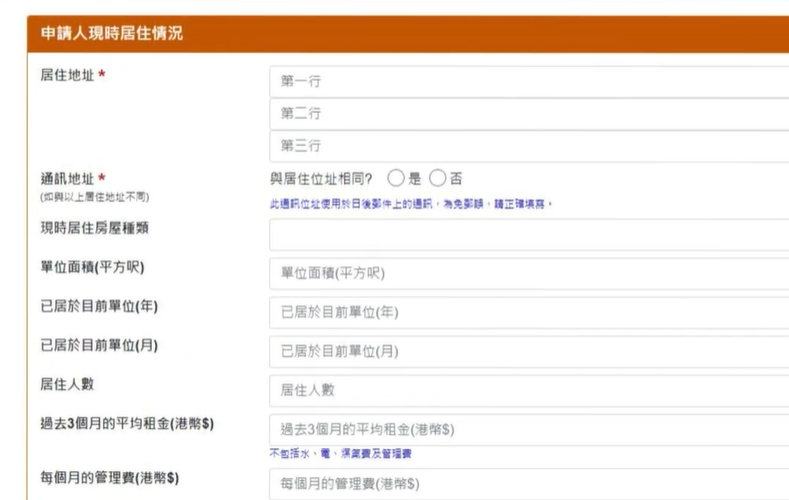
Task: Click the first line address field
Action: pyautogui.click(x=528, y=82)
